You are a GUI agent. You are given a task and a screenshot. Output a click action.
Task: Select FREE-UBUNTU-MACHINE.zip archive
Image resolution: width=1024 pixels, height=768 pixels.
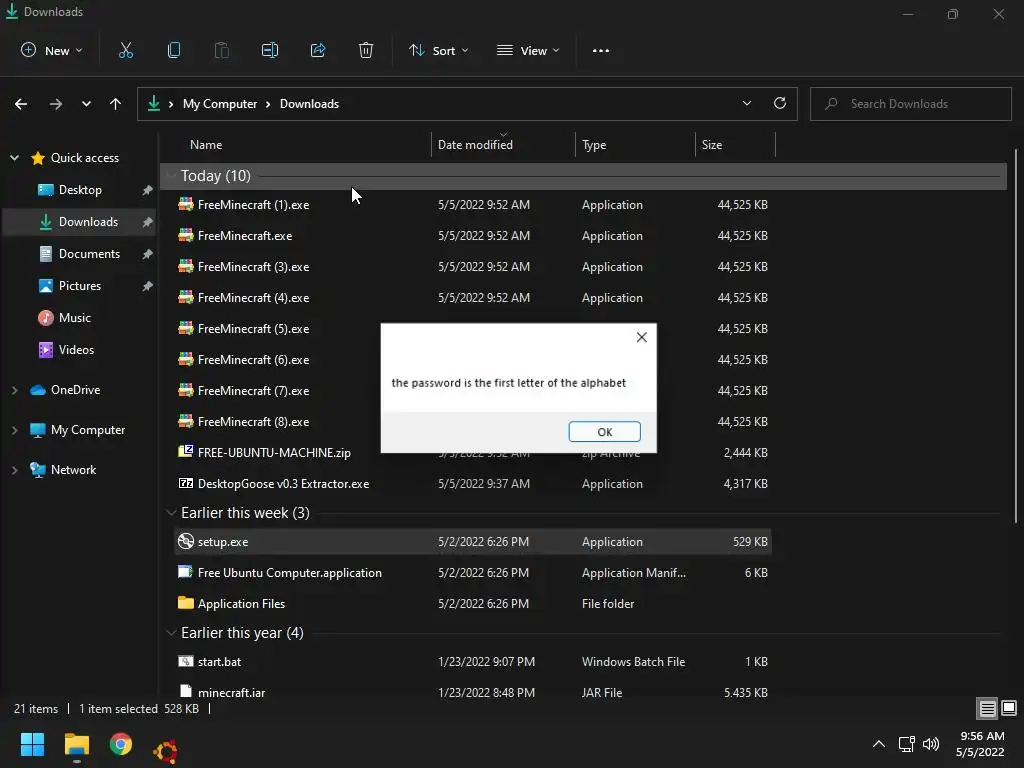[x=274, y=453]
